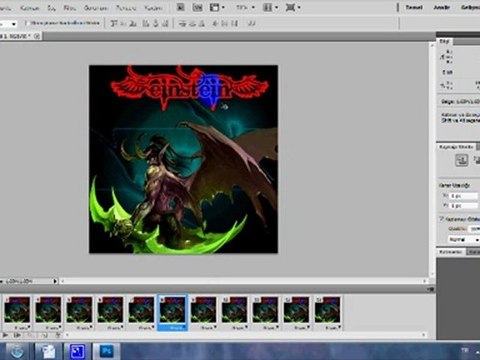Toggle the show transform controls checkbox
The height and width of the screenshot is (360, 480).
(x=28, y=23)
